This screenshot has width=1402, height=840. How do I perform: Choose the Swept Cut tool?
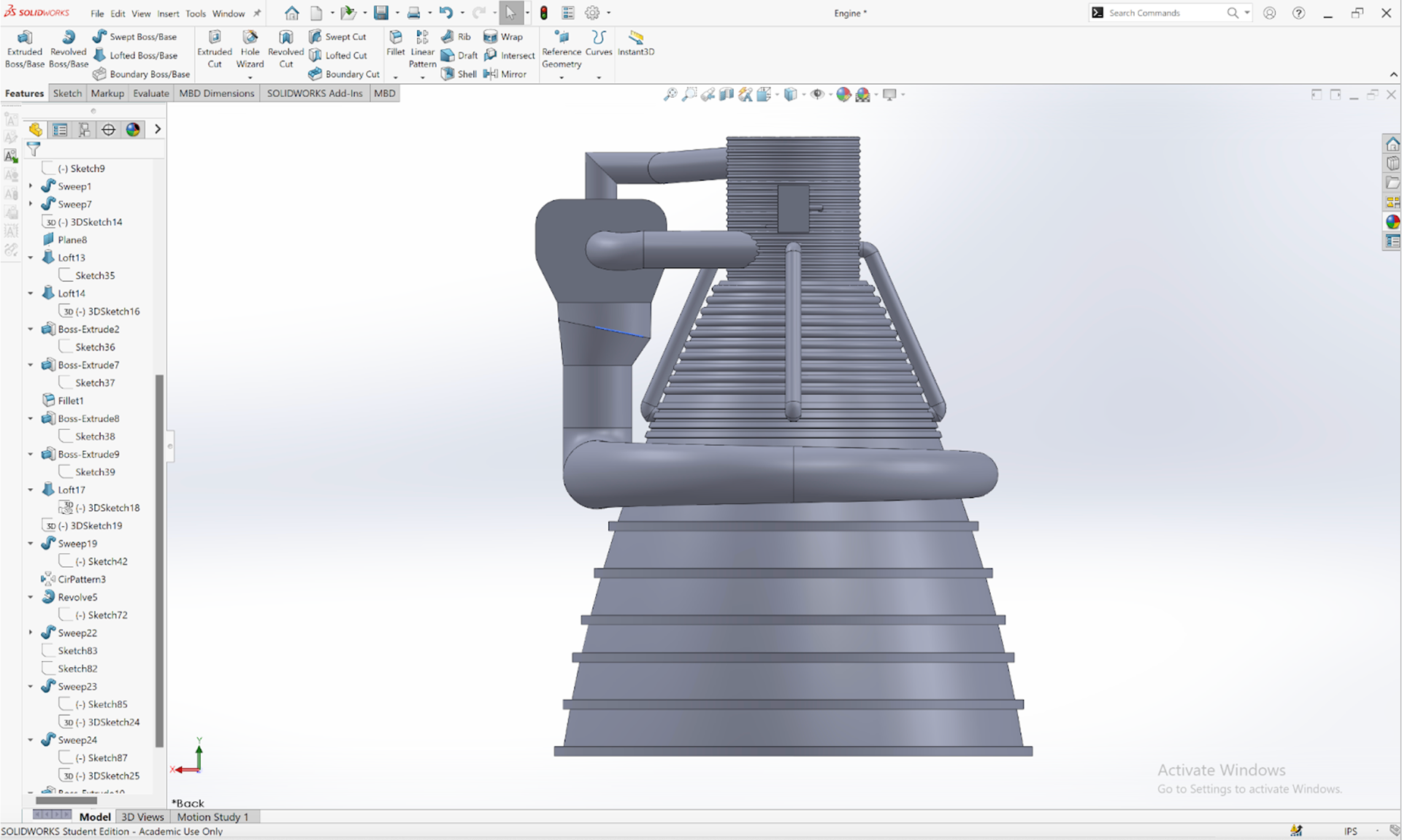coord(337,36)
